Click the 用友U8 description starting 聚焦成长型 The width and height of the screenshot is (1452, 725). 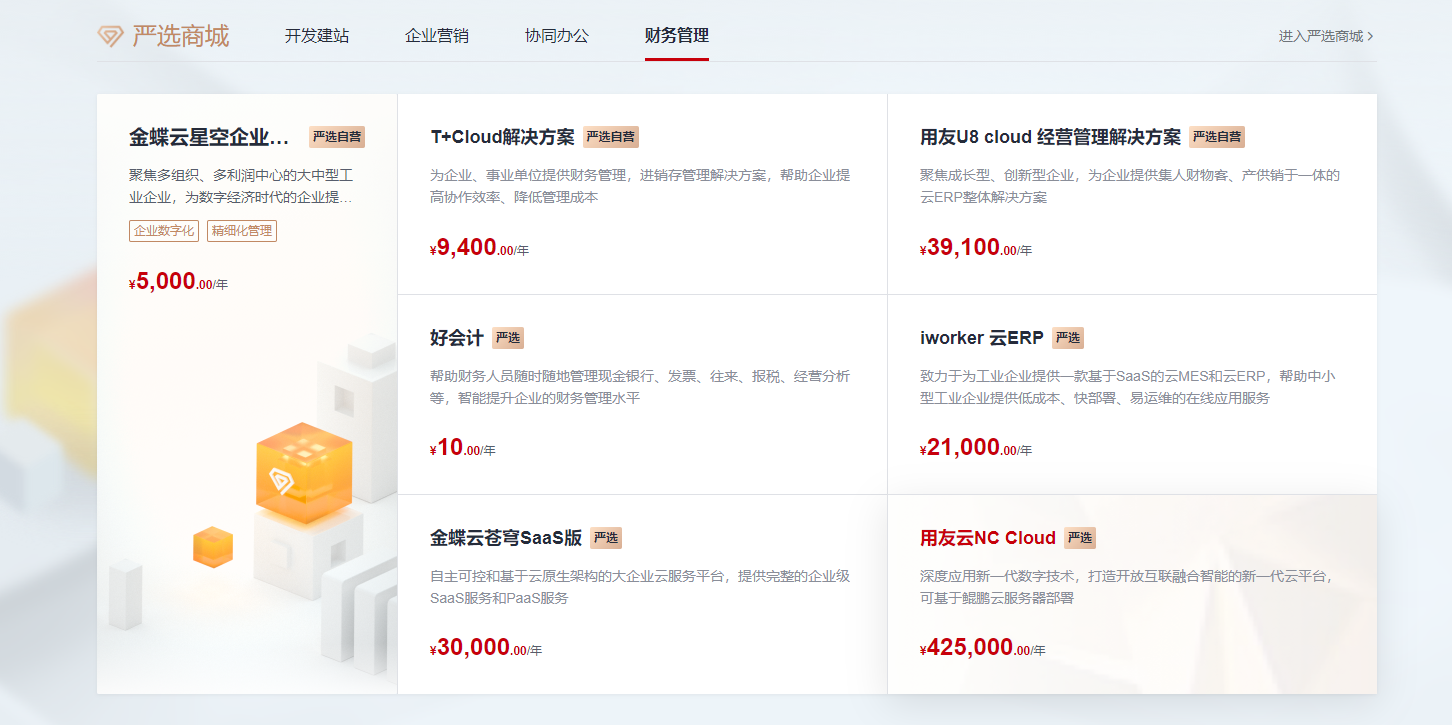click(x=1130, y=186)
